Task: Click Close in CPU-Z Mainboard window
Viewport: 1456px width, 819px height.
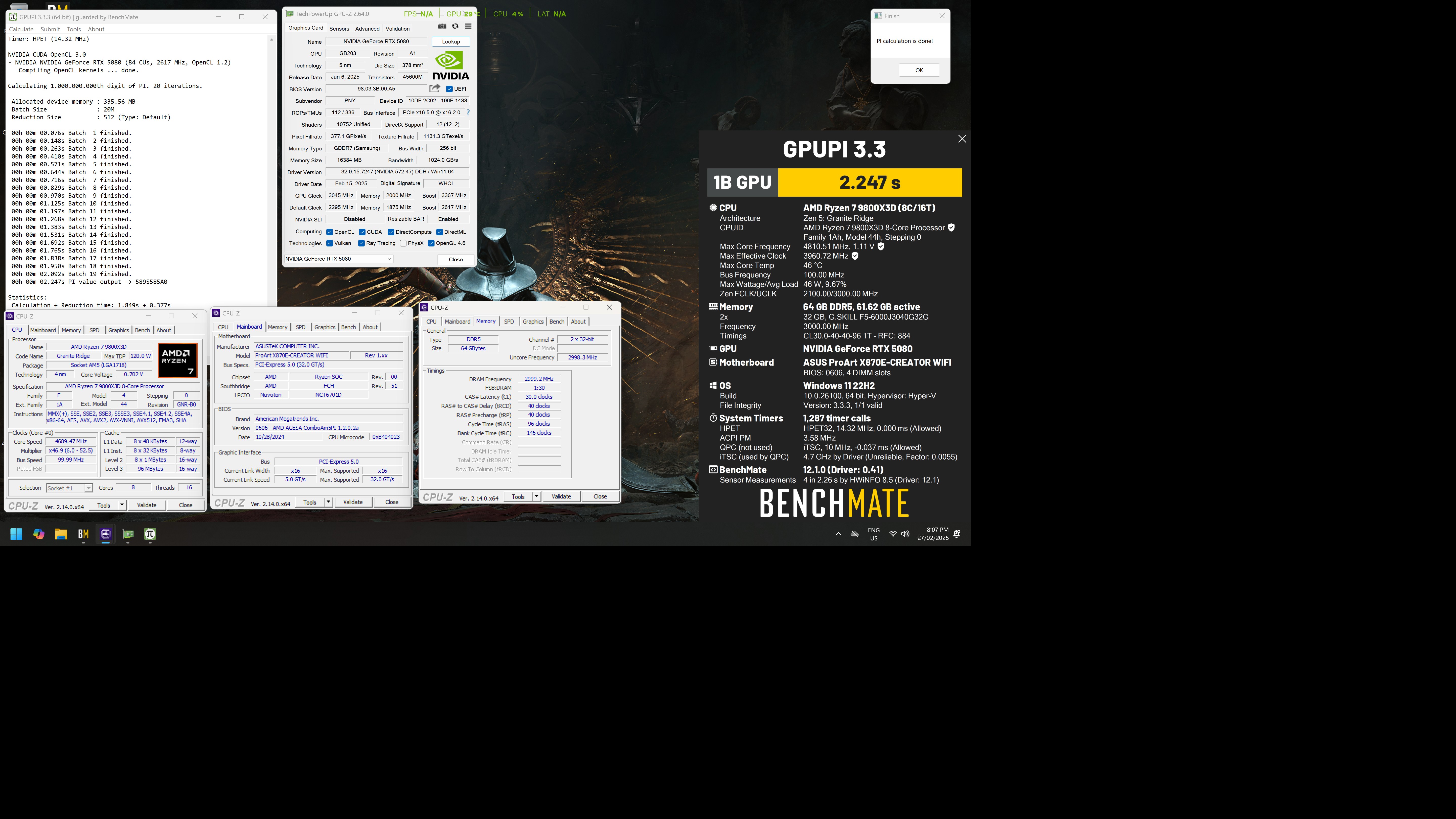Action: coord(392,502)
